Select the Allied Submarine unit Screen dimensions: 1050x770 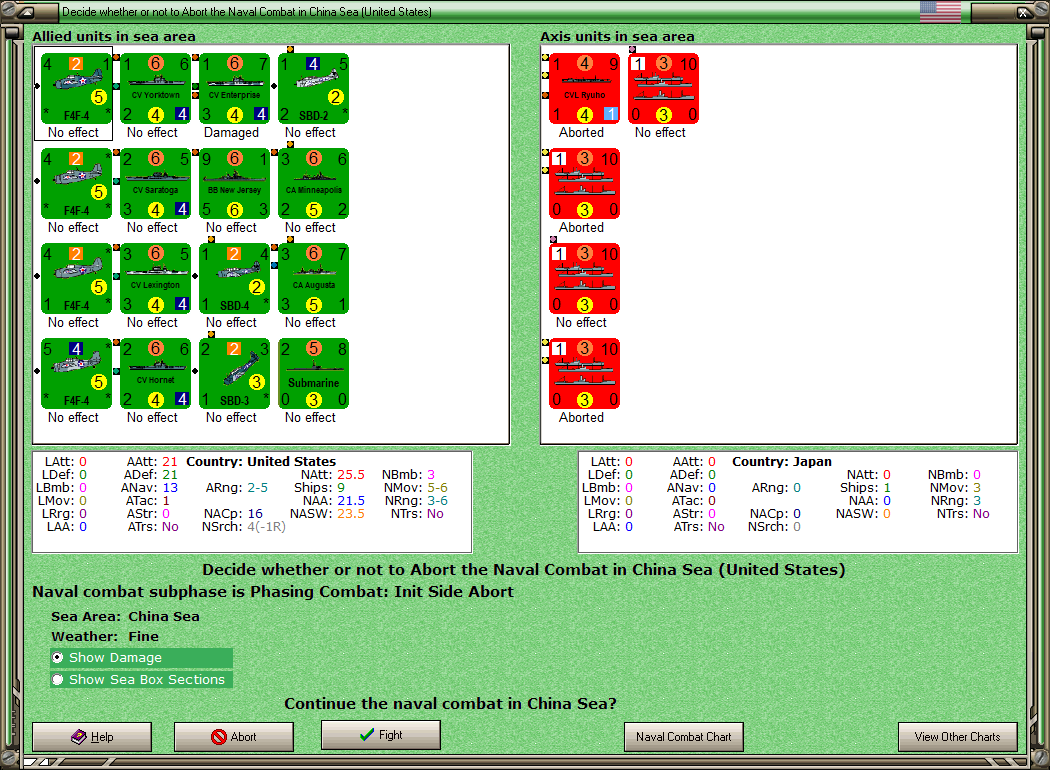coord(313,374)
